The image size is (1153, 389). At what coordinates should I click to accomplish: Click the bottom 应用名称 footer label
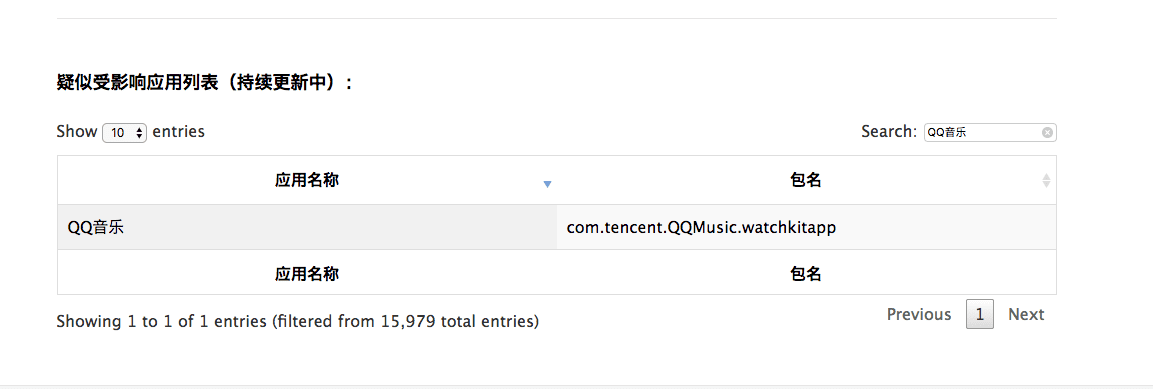[307, 274]
